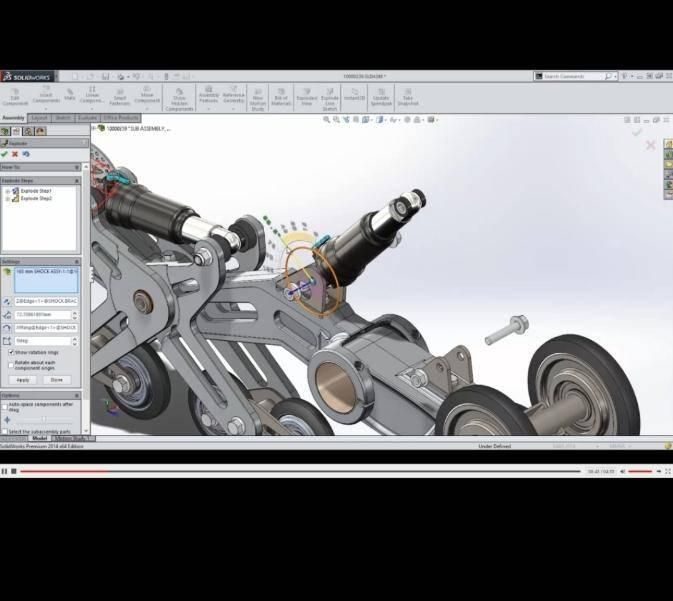673x601 pixels.
Task: Click the Smart Fasteners tool
Action: (119, 95)
